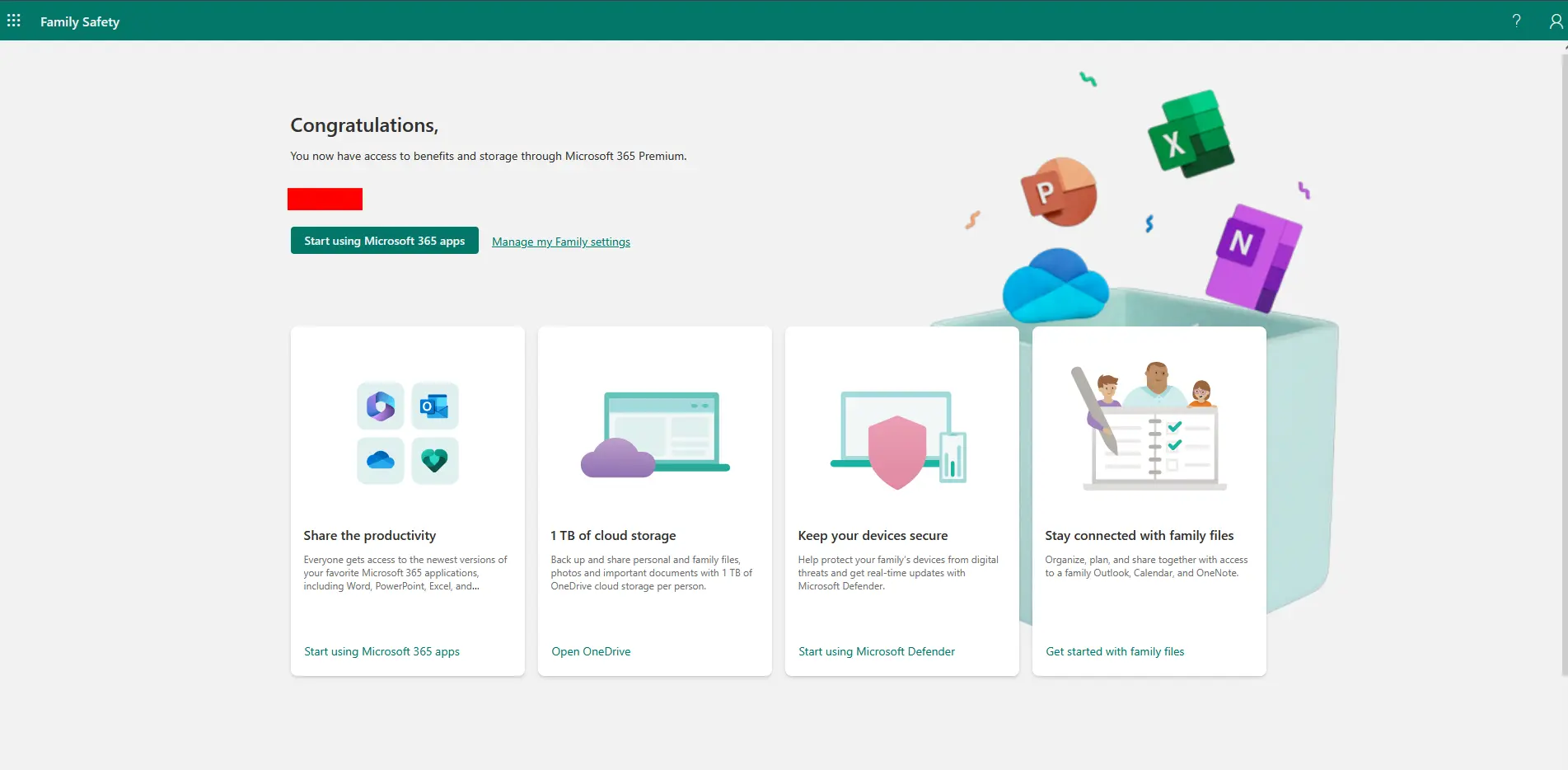Viewport: 1568px width, 770px height.
Task: Click the large OneDrive cloud in banner artwork
Action: pyautogui.click(x=1055, y=285)
